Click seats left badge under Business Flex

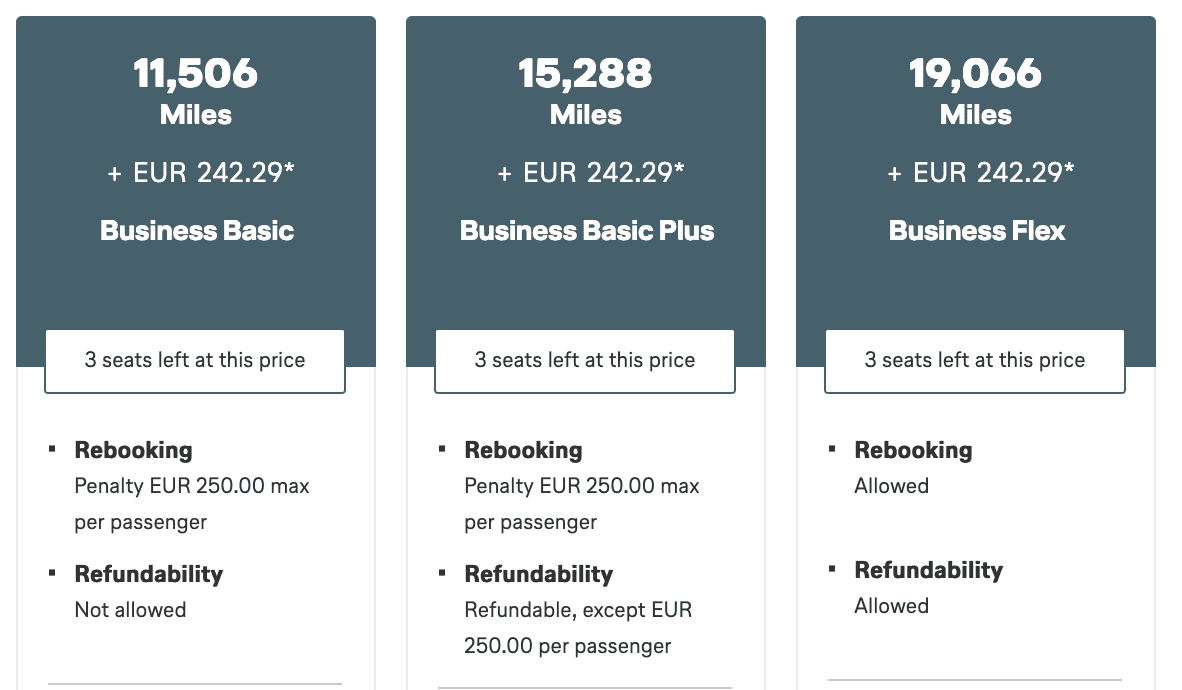click(x=975, y=360)
